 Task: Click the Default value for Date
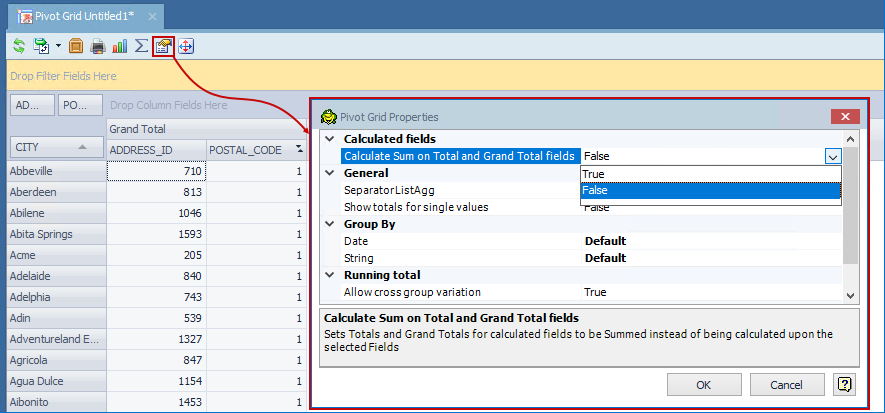(606, 241)
